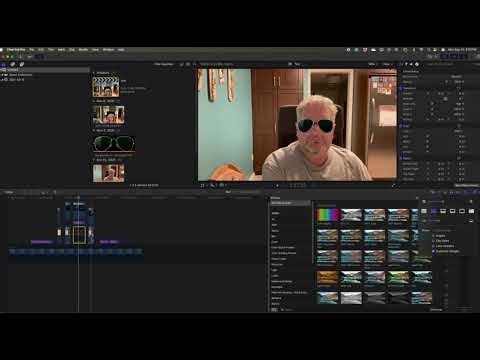Click the primary storyline clip in timeline
Image resolution: width=480 pixels, height=360 pixels.
76,252
